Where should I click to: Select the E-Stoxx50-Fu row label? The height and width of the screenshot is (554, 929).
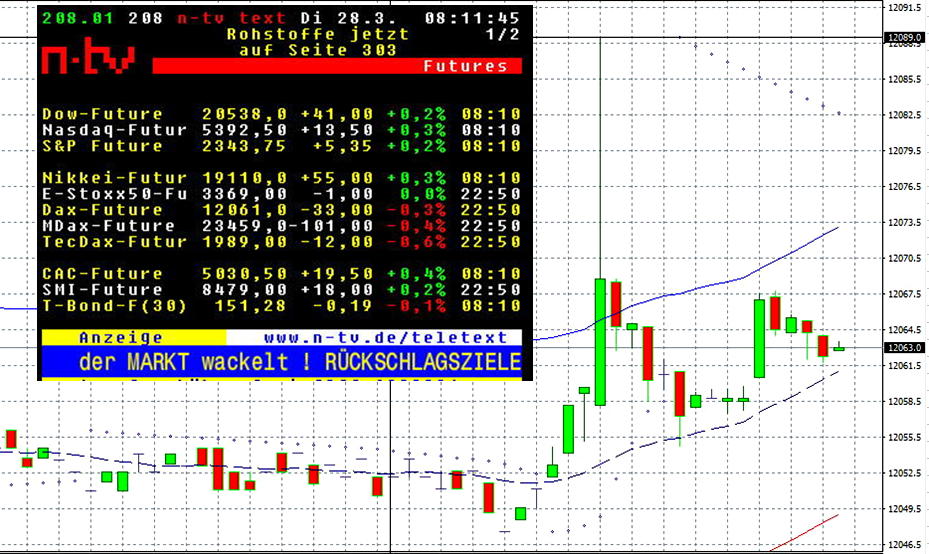(114, 194)
